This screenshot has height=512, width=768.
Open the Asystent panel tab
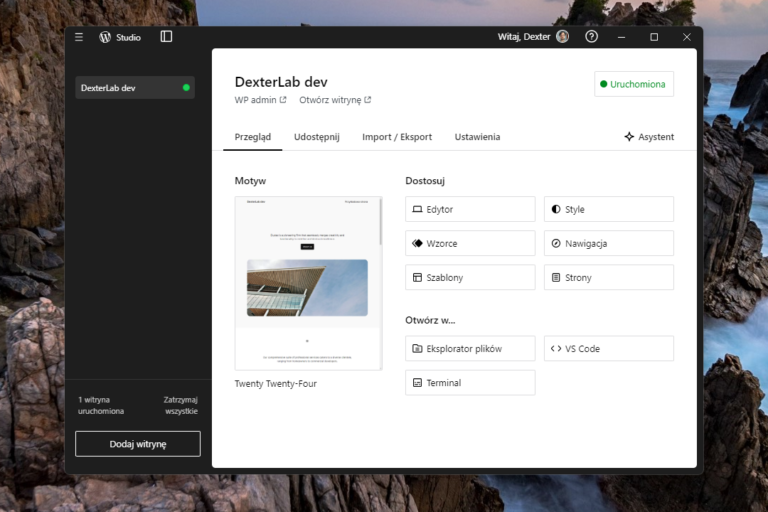coord(649,137)
